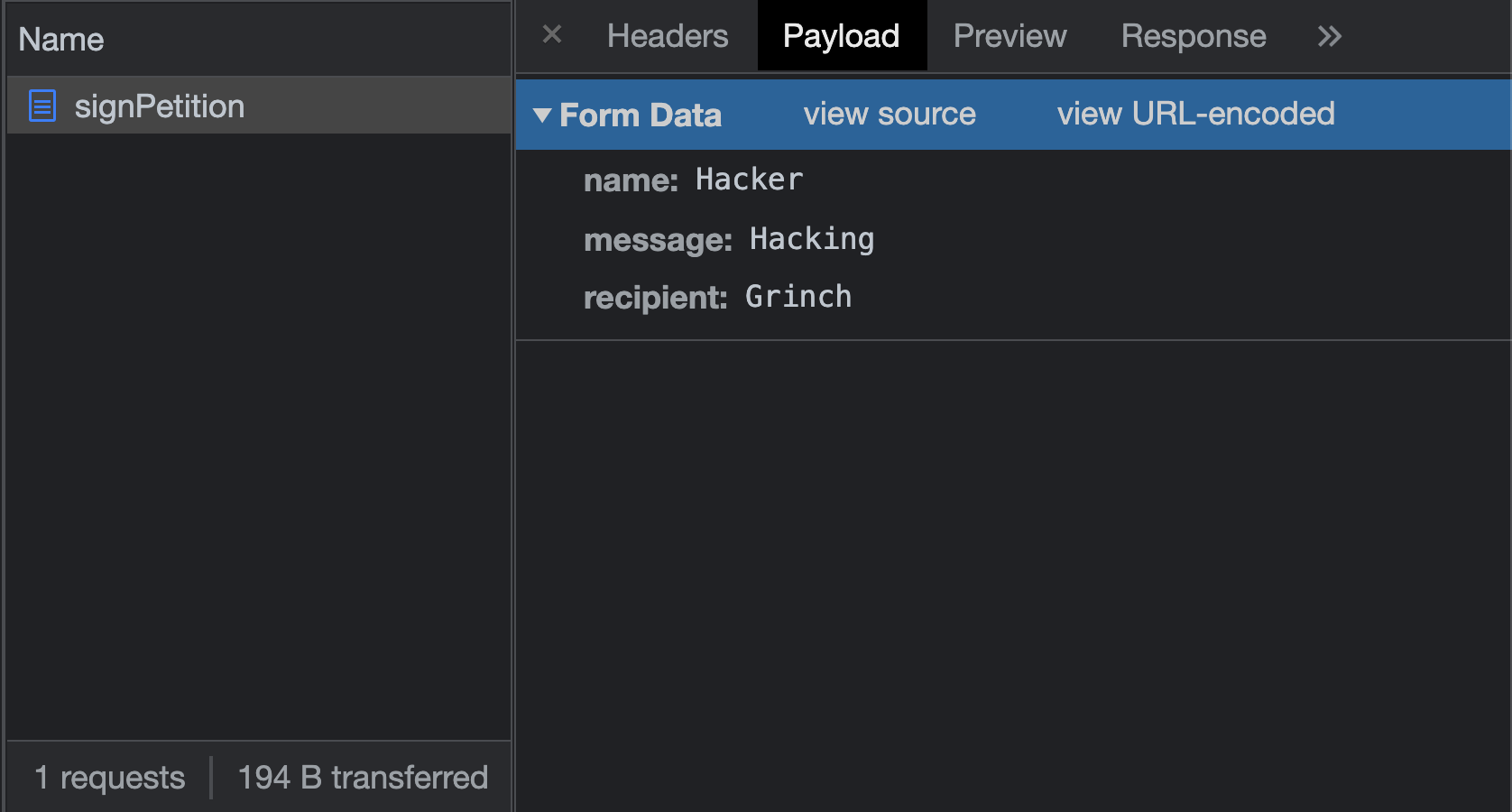Click the name key label
Screen dimensions: 1512x812
point(631,180)
